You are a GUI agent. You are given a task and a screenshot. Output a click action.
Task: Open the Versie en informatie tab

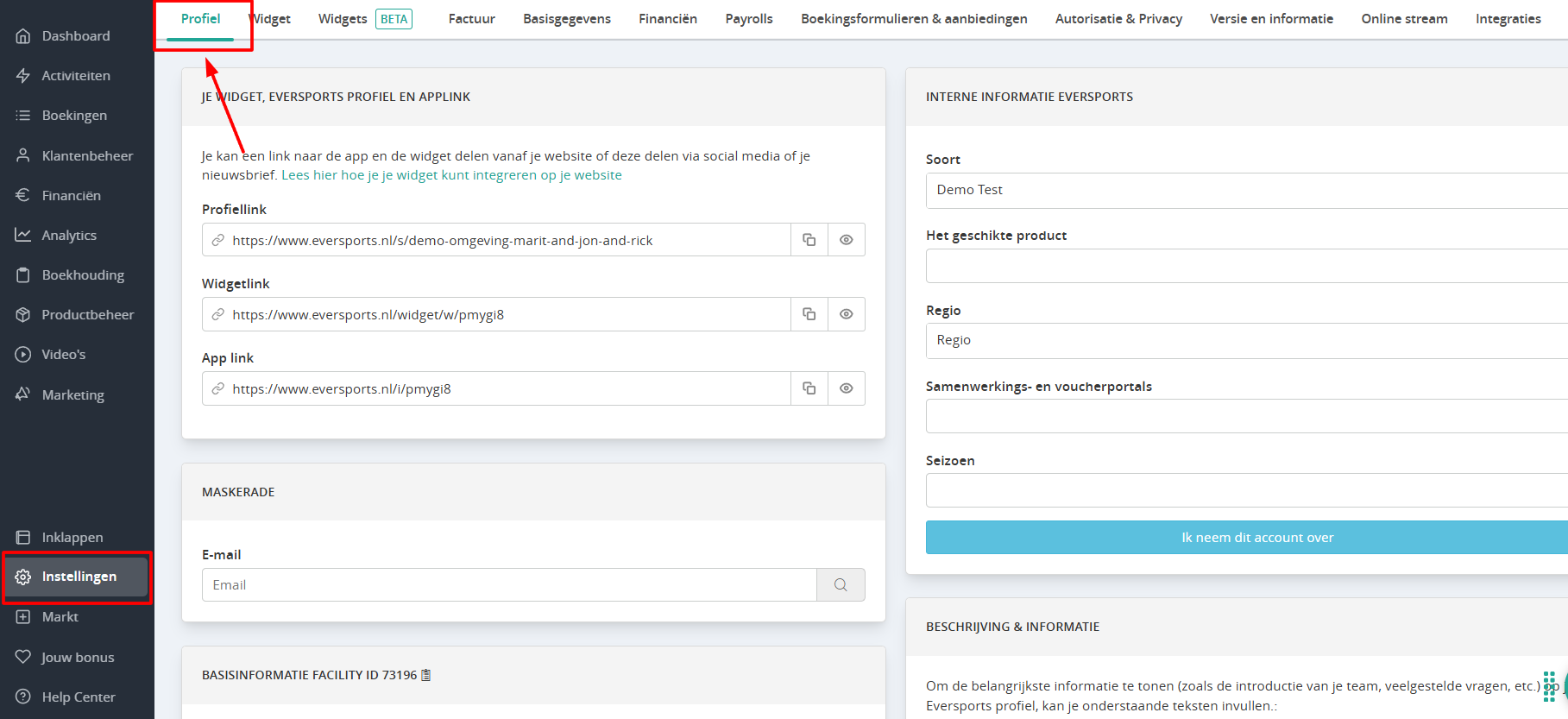(1271, 19)
